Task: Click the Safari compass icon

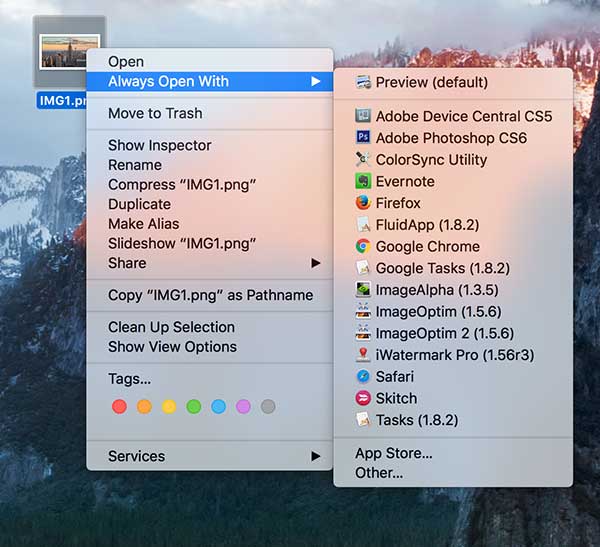Action: (x=363, y=376)
